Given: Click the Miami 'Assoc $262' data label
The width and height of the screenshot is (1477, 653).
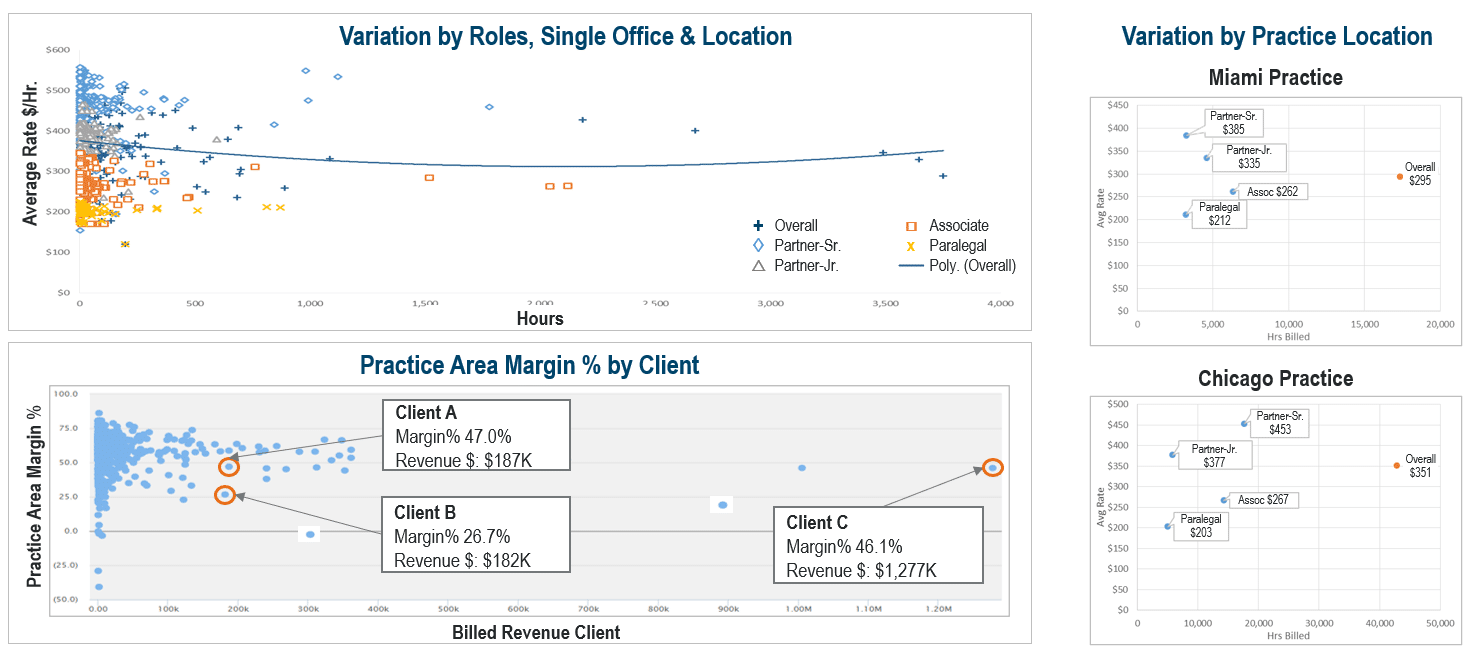Looking at the screenshot, I should pyautogui.click(x=1274, y=191).
